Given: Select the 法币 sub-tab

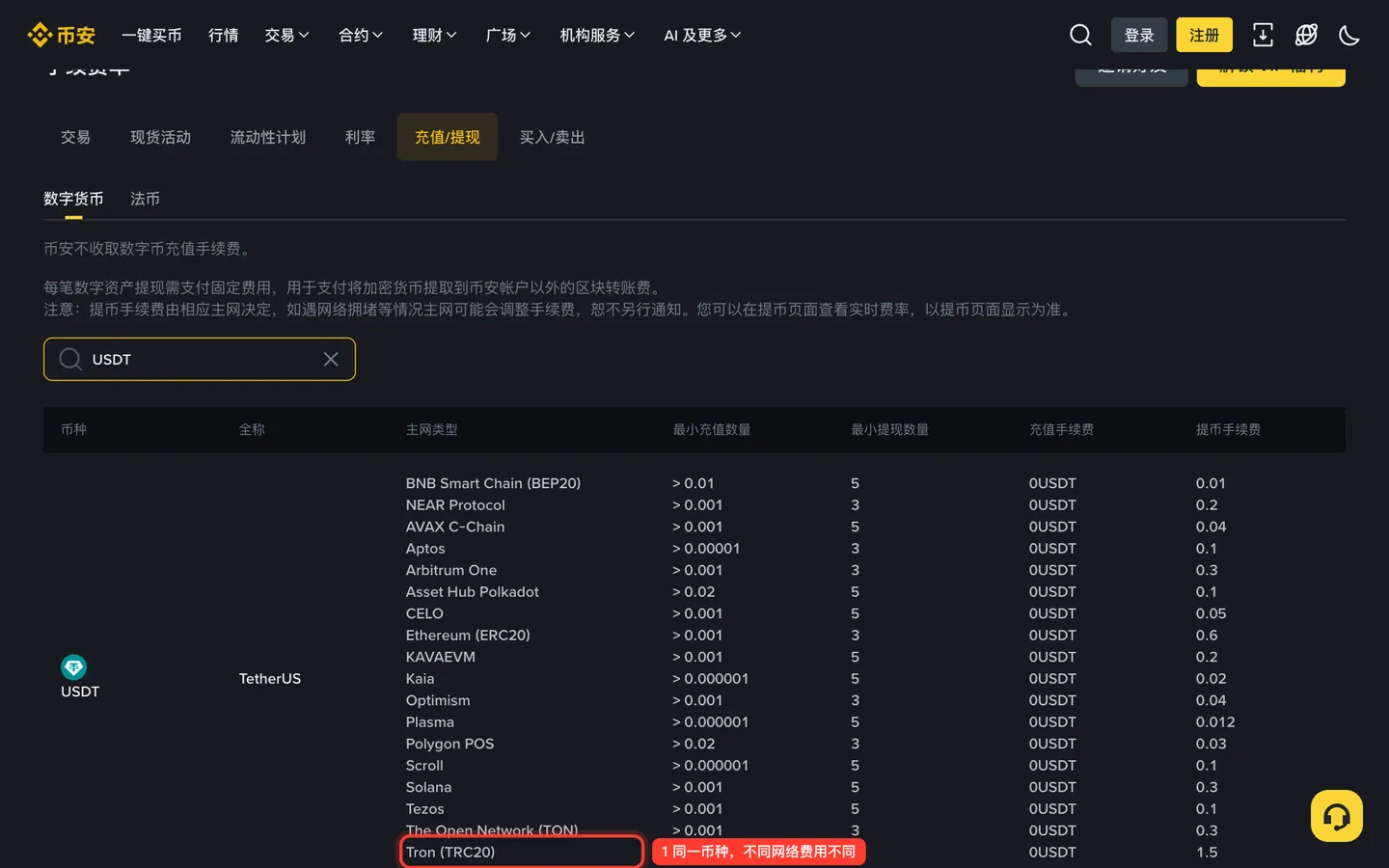Looking at the screenshot, I should (145, 199).
